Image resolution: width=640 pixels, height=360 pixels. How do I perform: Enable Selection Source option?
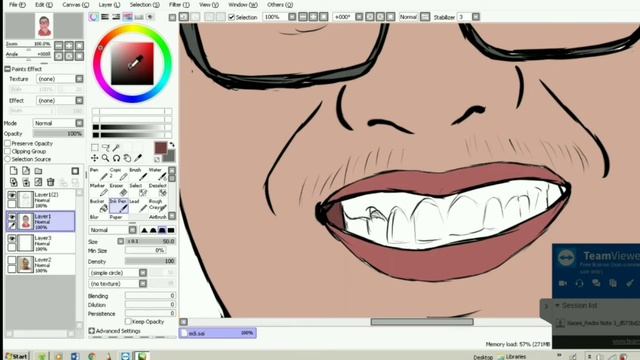[8, 159]
